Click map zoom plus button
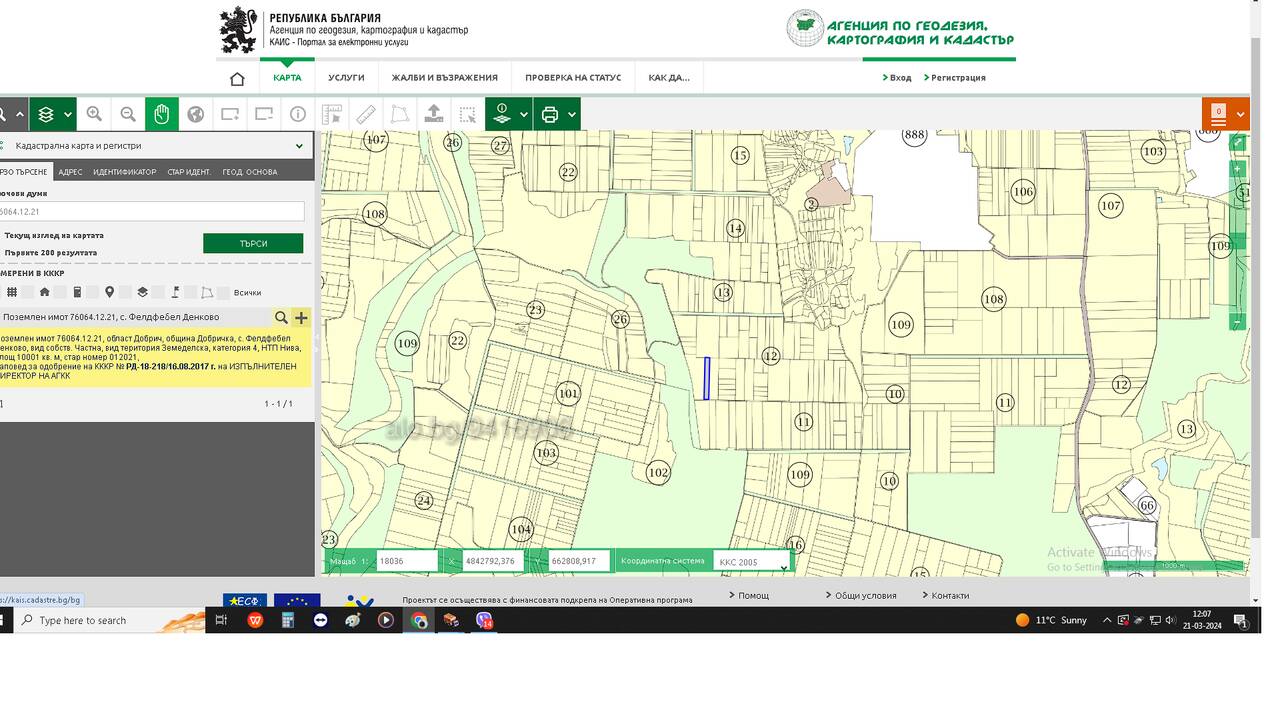Image resolution: width=1280 pixels, height=720 pixels. click(1238, 169)
